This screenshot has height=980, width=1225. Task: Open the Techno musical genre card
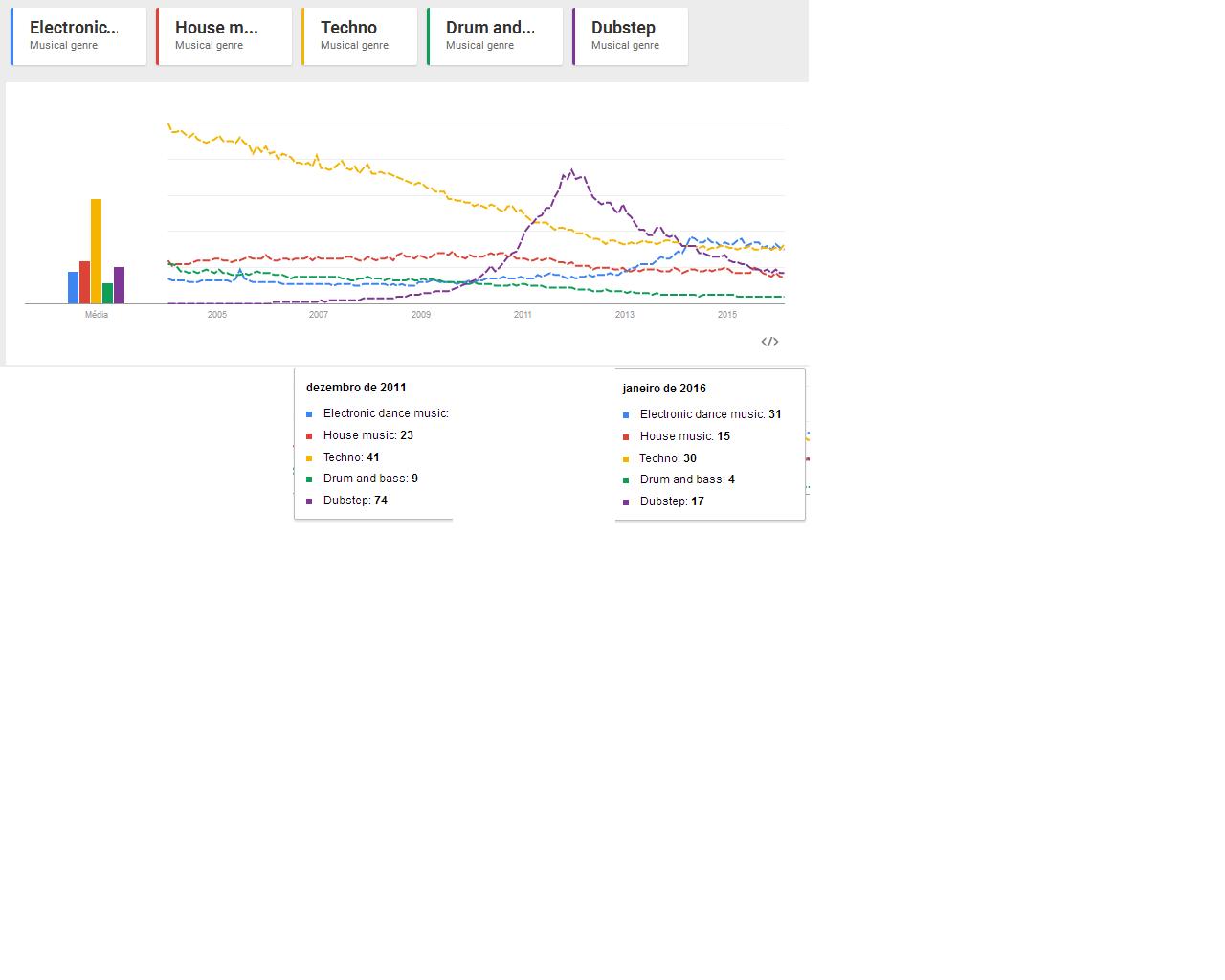point(359,36)
